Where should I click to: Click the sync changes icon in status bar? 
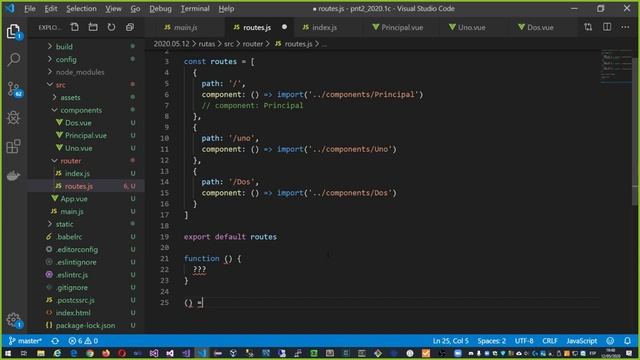click(55, 341)
